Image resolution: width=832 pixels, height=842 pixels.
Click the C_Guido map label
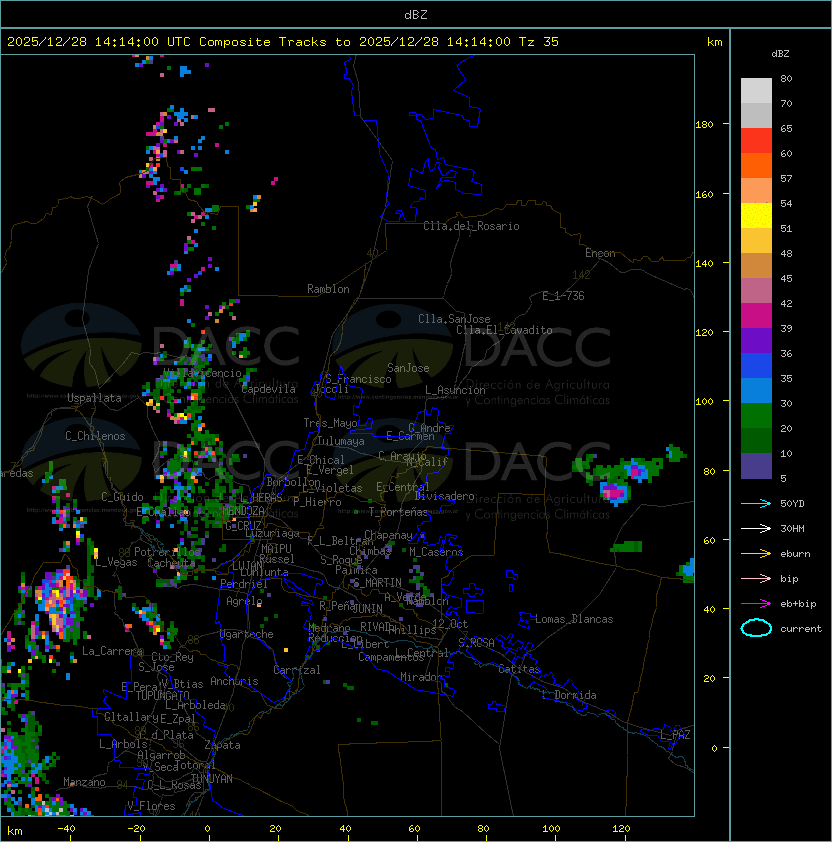point(122,497)
